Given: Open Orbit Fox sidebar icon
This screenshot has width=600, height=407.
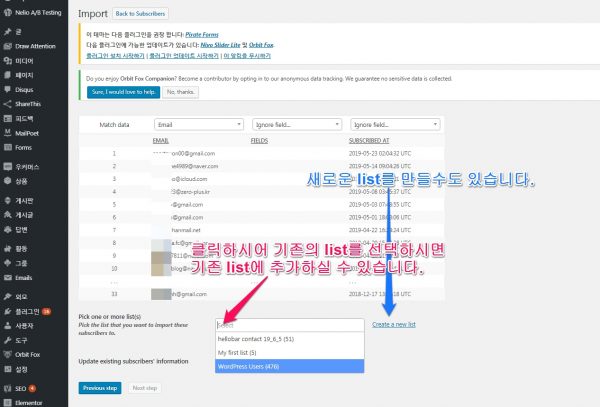Looking at the screenshot, I should tap(7, 352).
